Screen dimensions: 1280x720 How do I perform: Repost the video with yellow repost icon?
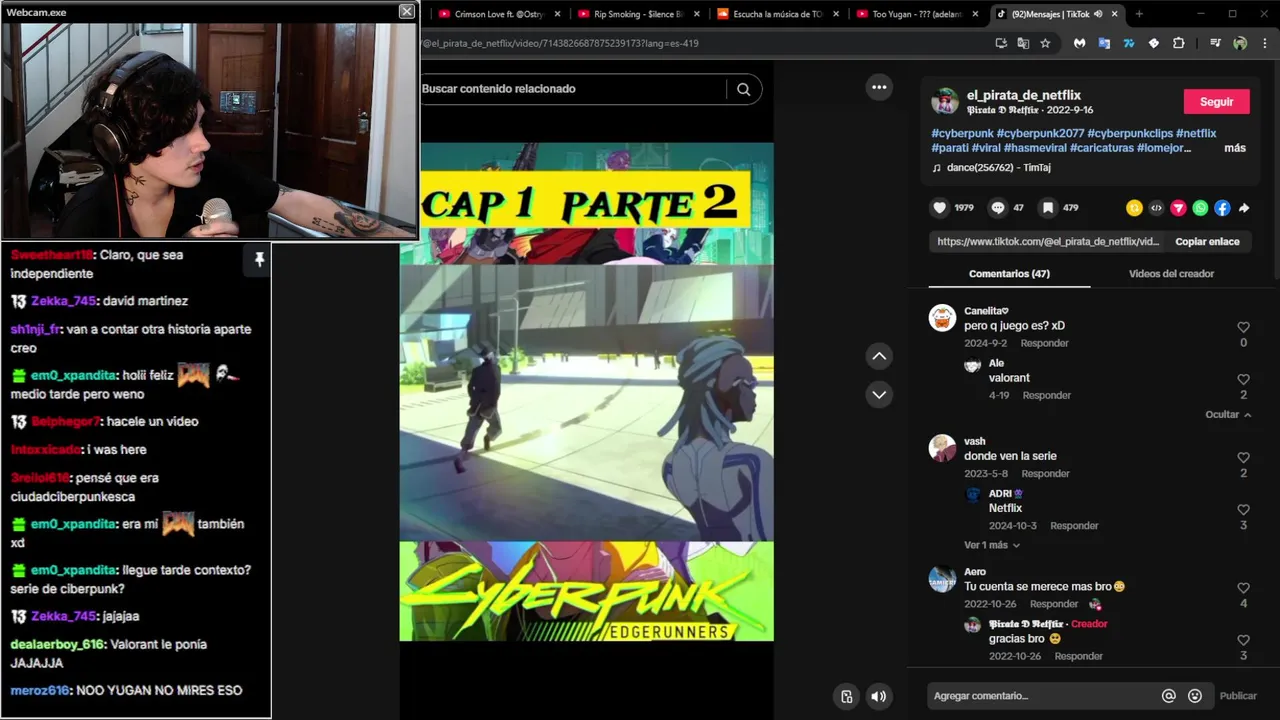click(x=1134, y=208)
